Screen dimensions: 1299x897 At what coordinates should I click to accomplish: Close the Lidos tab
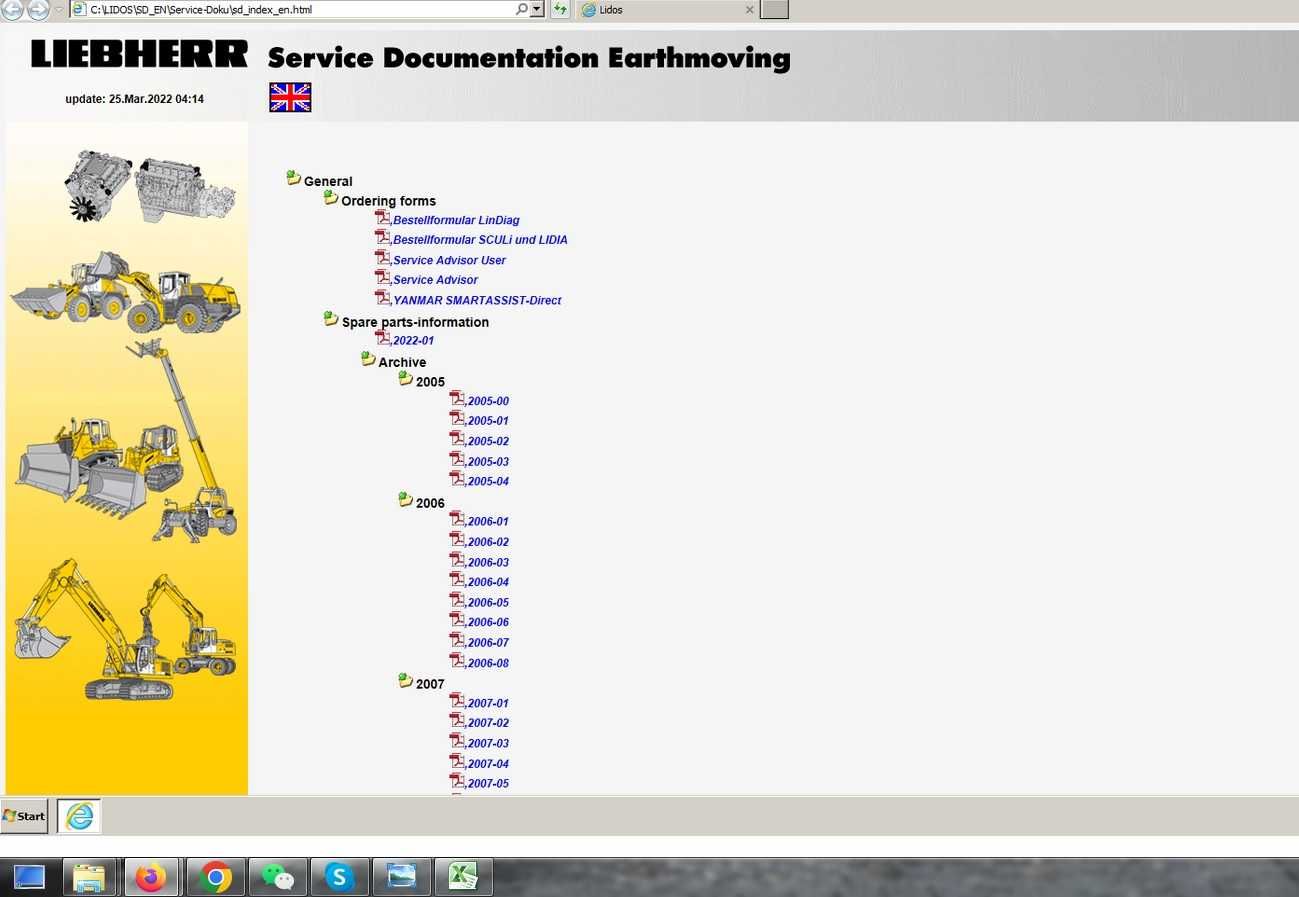tap(750, 10)
